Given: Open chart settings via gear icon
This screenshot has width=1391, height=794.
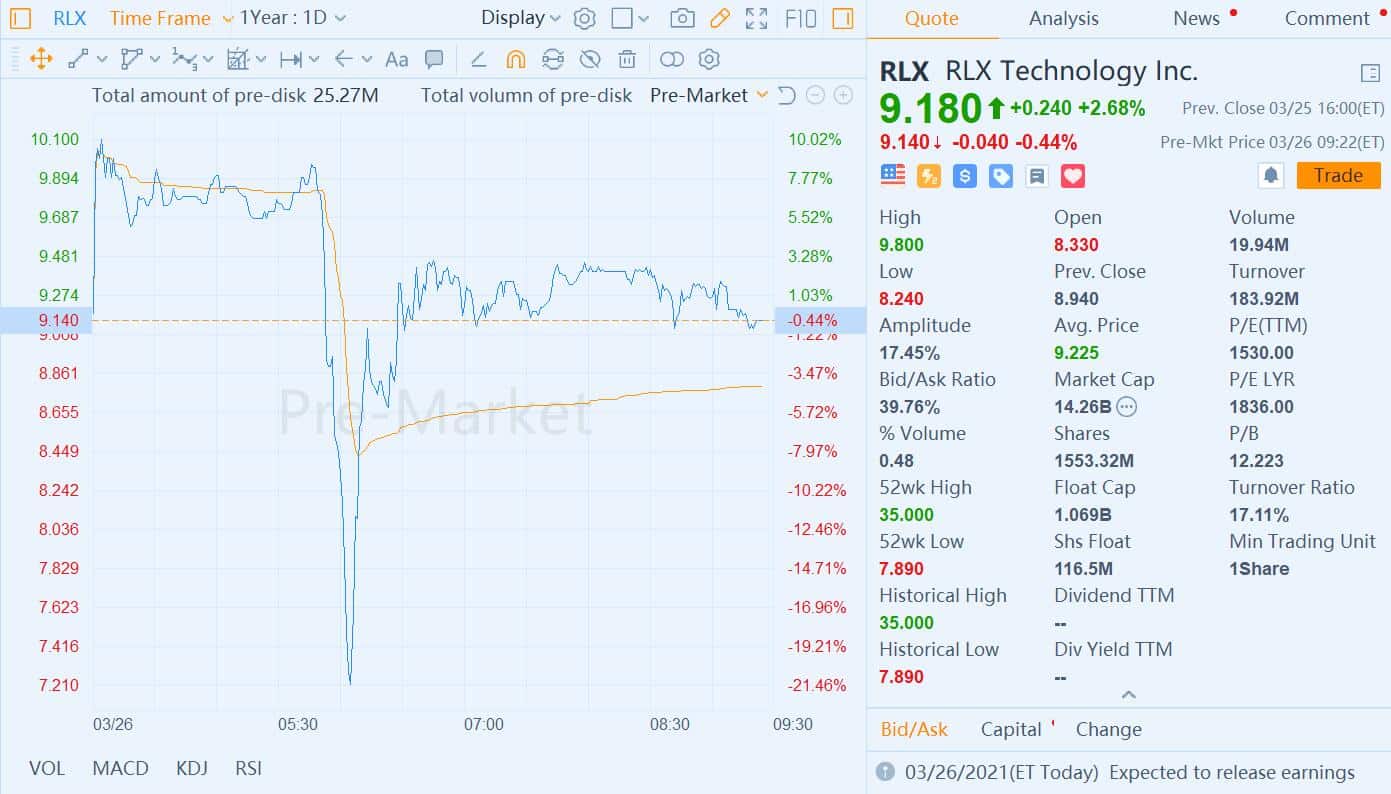Looking at the screenshot, I should [585, 18].
